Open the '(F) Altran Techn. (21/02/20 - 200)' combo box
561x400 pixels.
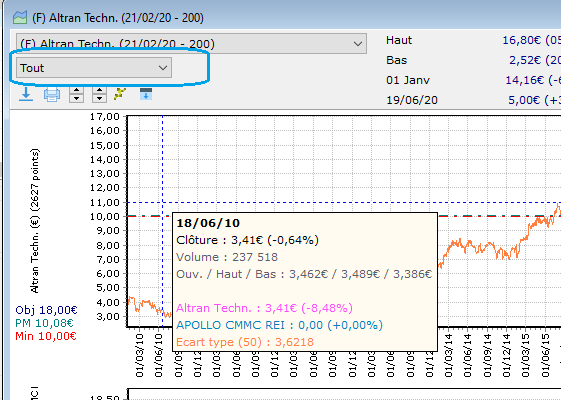191,44
